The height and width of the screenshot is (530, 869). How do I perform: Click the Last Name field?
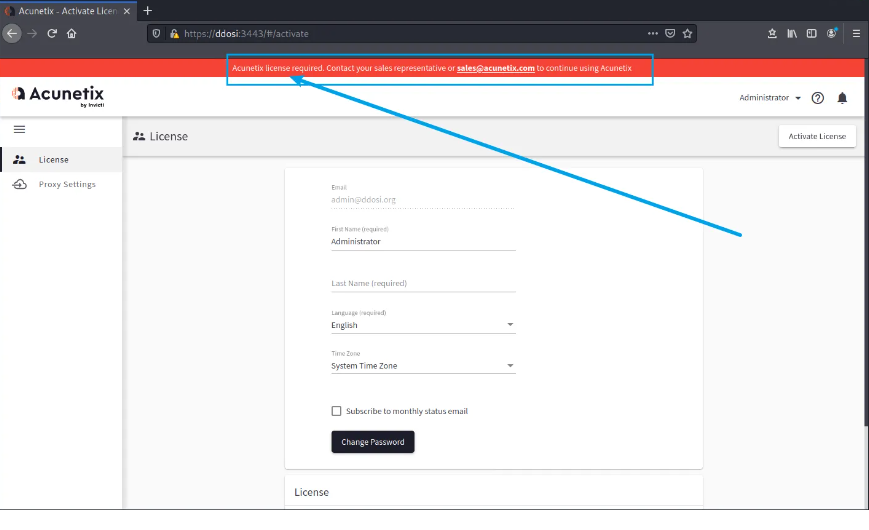[423, 283]
